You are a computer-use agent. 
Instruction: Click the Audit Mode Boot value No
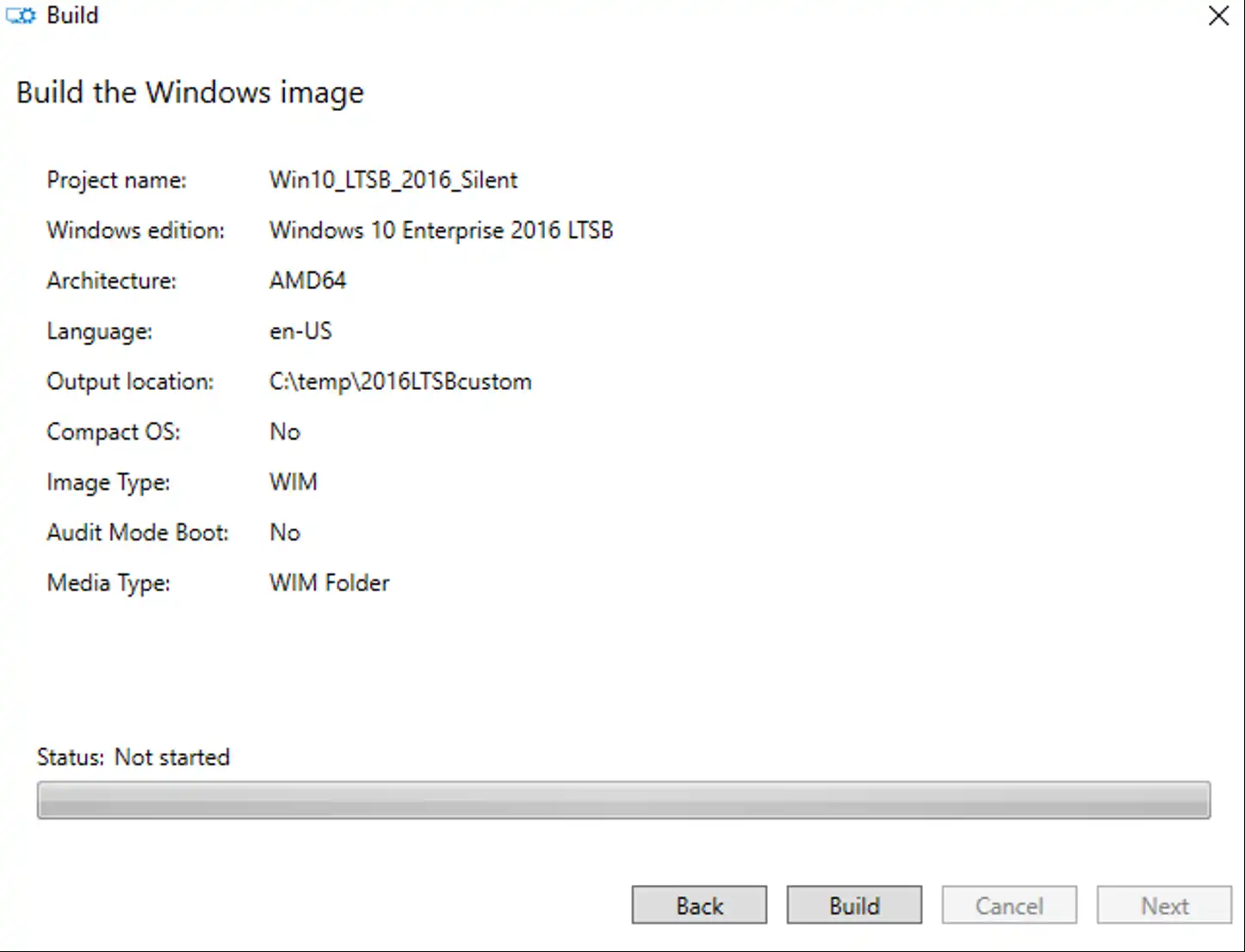[285, 533]
